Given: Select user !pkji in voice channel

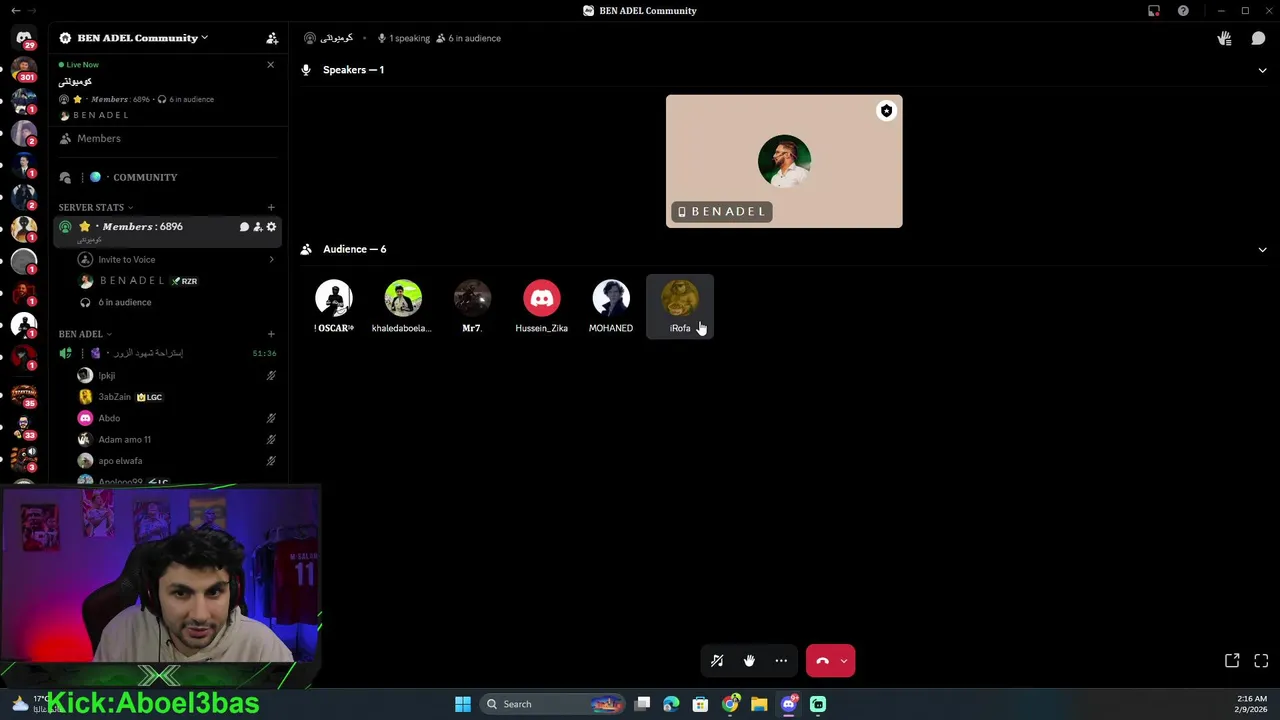Looking at the screenshot, I should click(x=176, y=376).
